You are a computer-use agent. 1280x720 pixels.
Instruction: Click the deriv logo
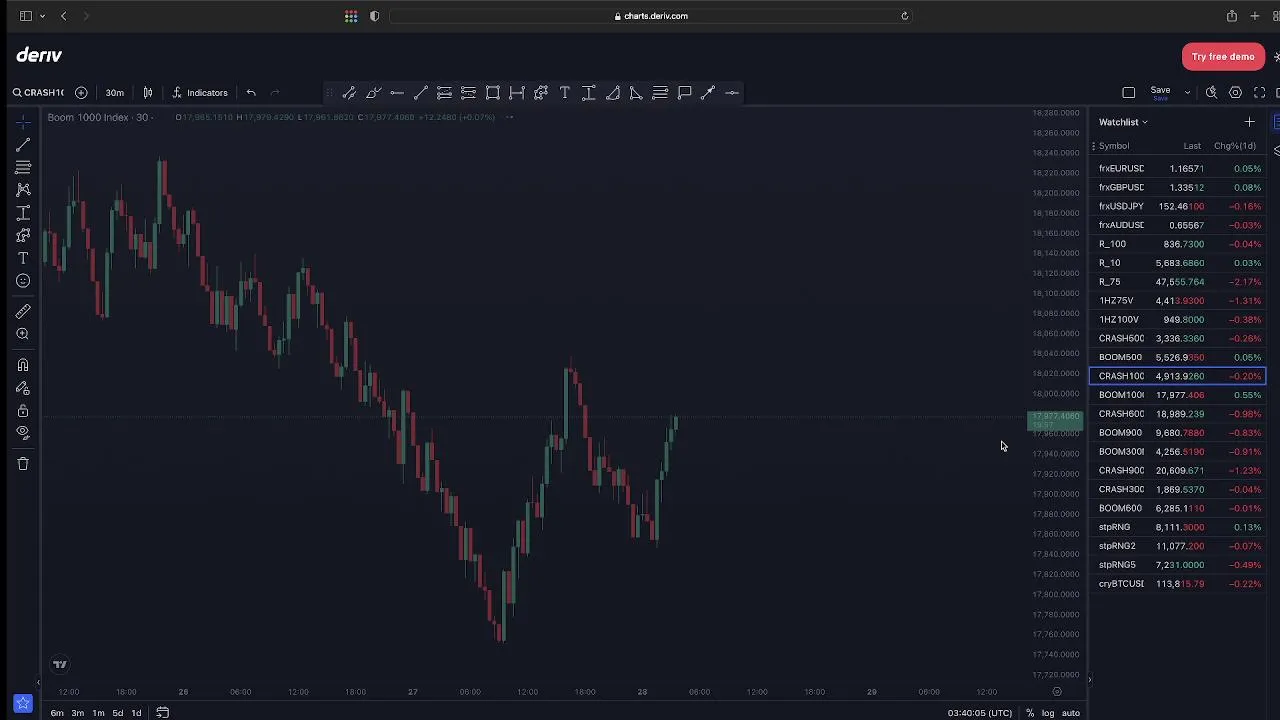(x=39, y=56)
